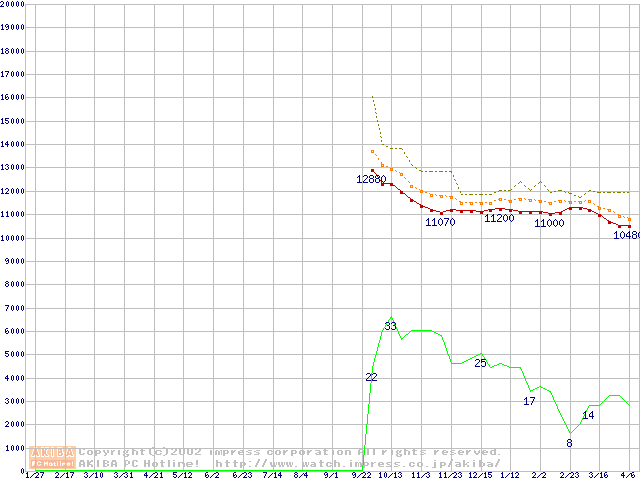Select the green line label 17
Screen dimensions: 640x480
click(530, 401)
